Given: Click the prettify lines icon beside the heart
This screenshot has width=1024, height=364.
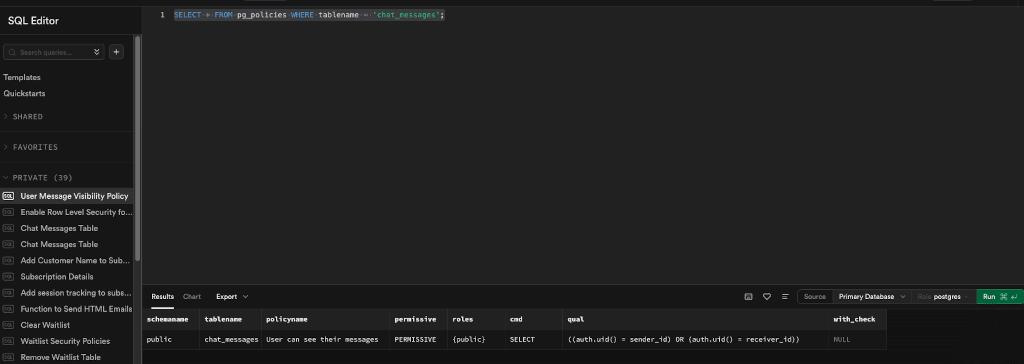Looking at the screenshot, I should click(785, 297).
